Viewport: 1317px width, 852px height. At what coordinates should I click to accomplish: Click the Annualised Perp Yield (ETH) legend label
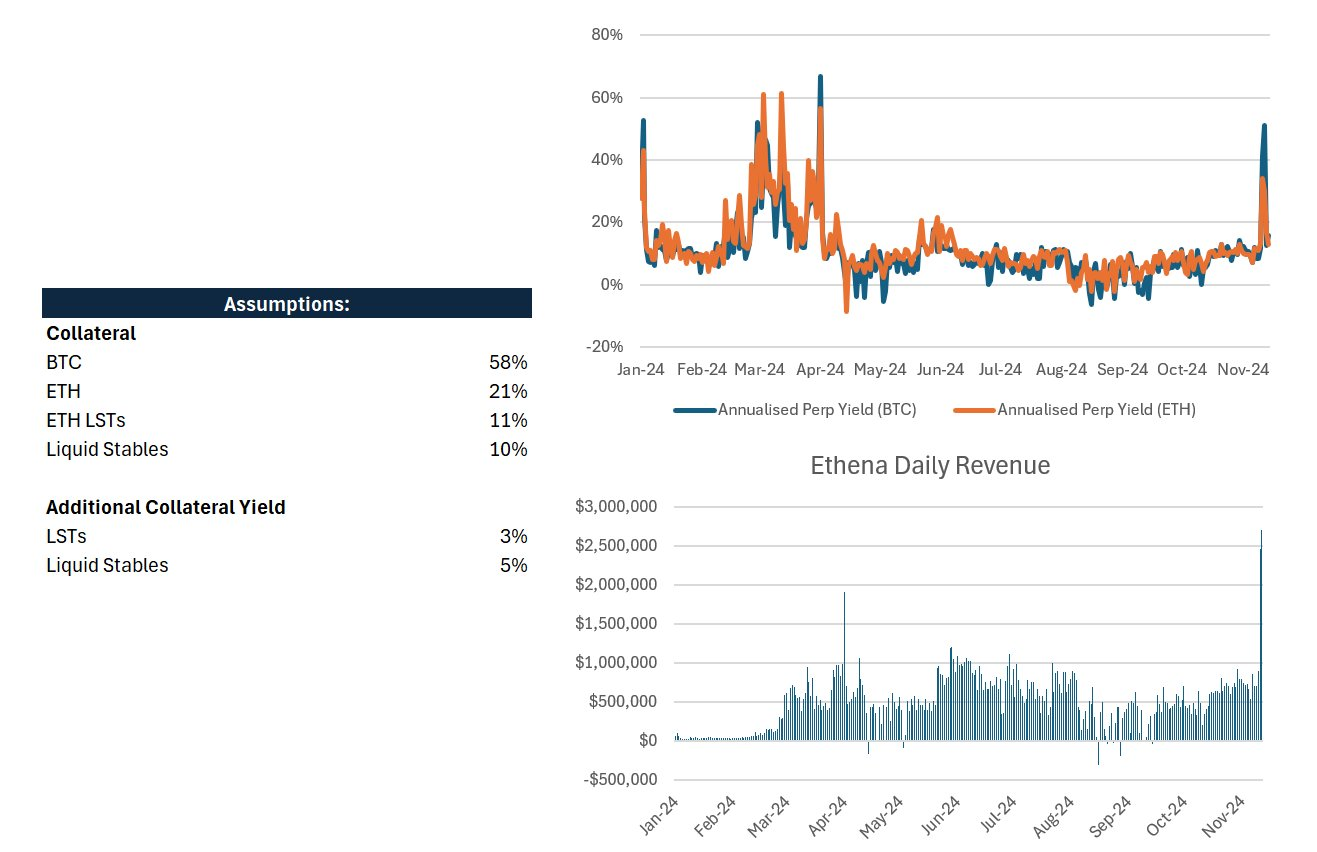click(1096, 409)
